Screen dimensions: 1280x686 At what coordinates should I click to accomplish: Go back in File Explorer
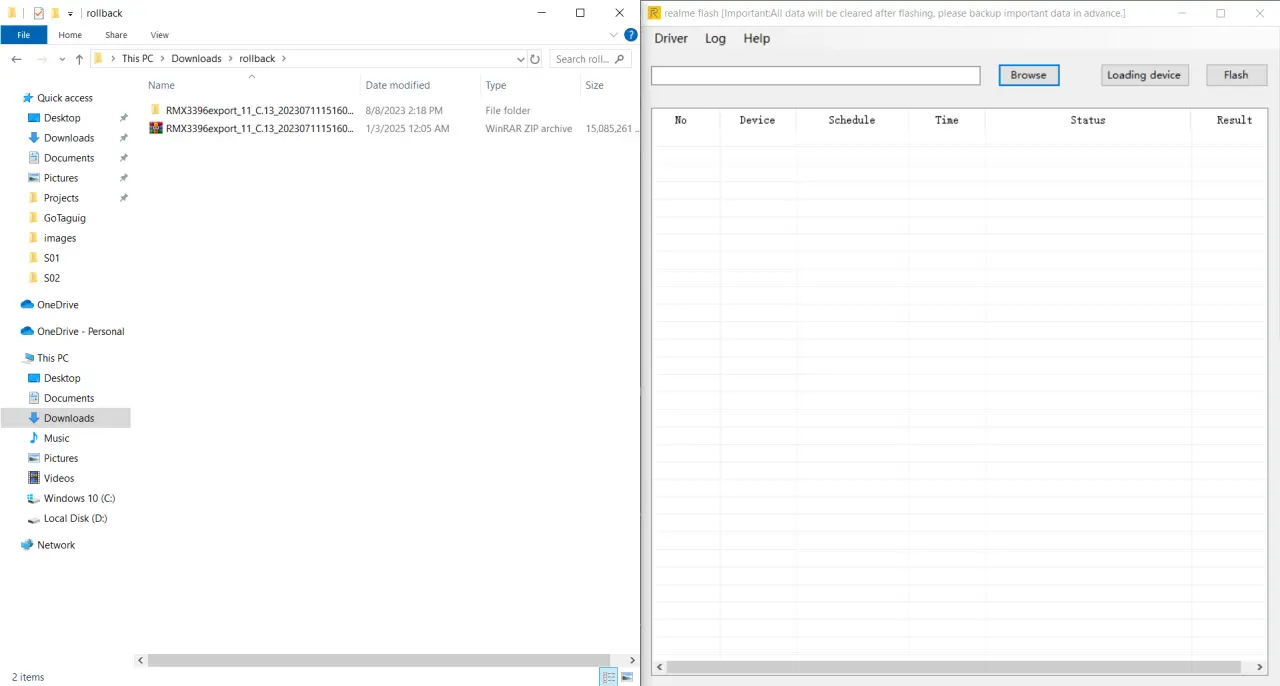[x=16, y=59]
